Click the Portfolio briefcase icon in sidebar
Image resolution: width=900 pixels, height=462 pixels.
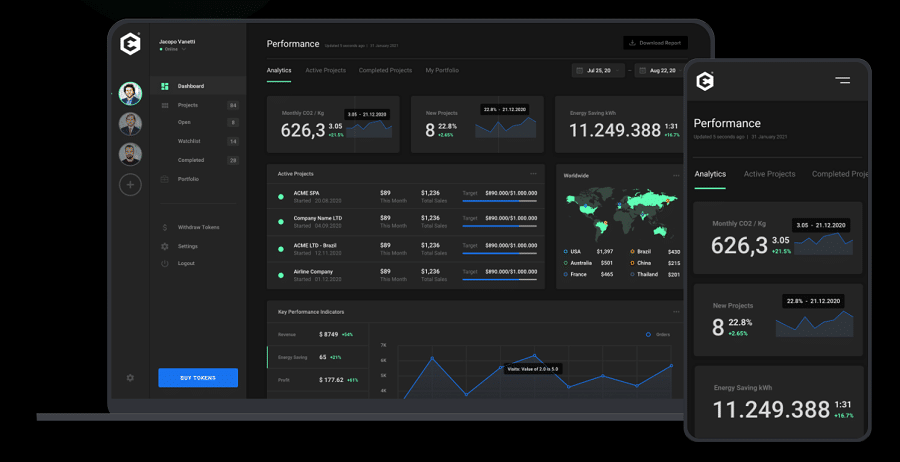(x=165, y=179)
